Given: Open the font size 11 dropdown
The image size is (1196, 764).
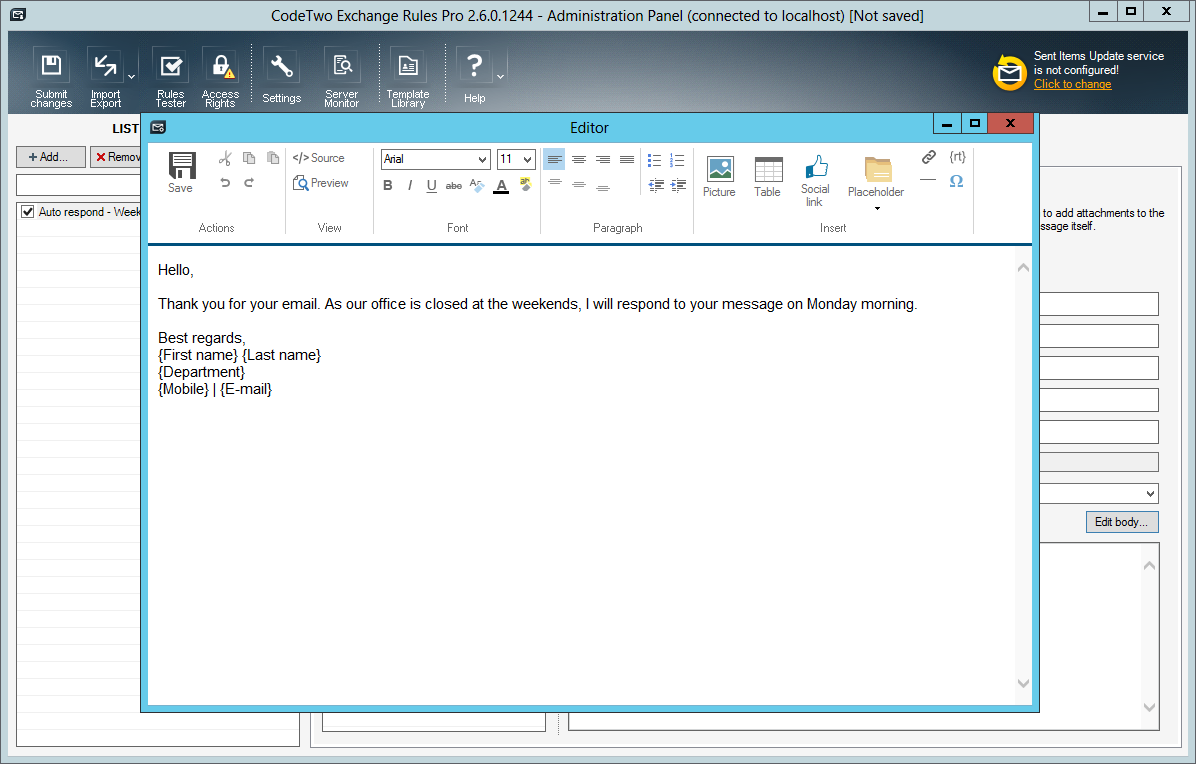Looking at the screenshot, I should (516, 159).
